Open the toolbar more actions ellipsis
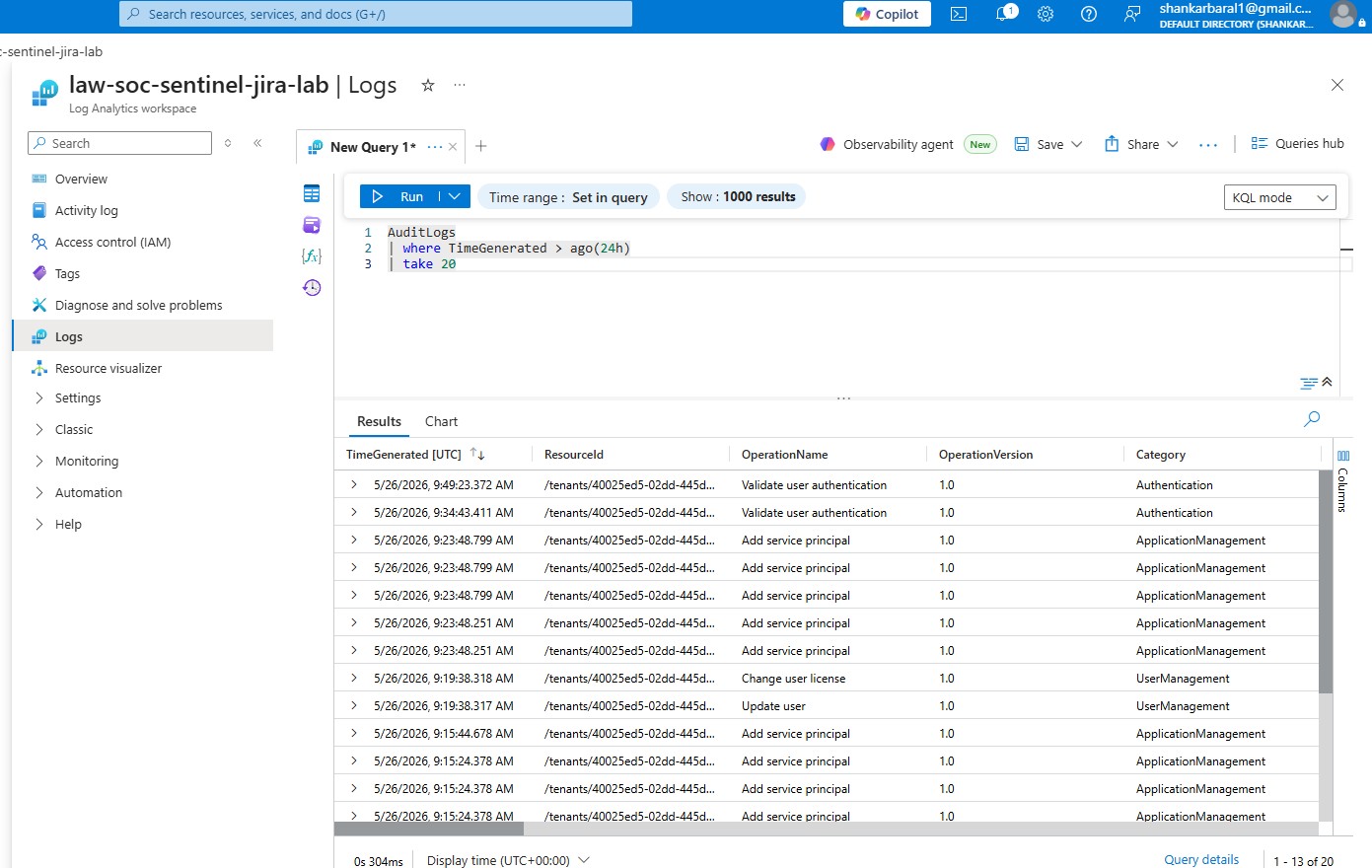1372x868 pixels. (1208, 145)
